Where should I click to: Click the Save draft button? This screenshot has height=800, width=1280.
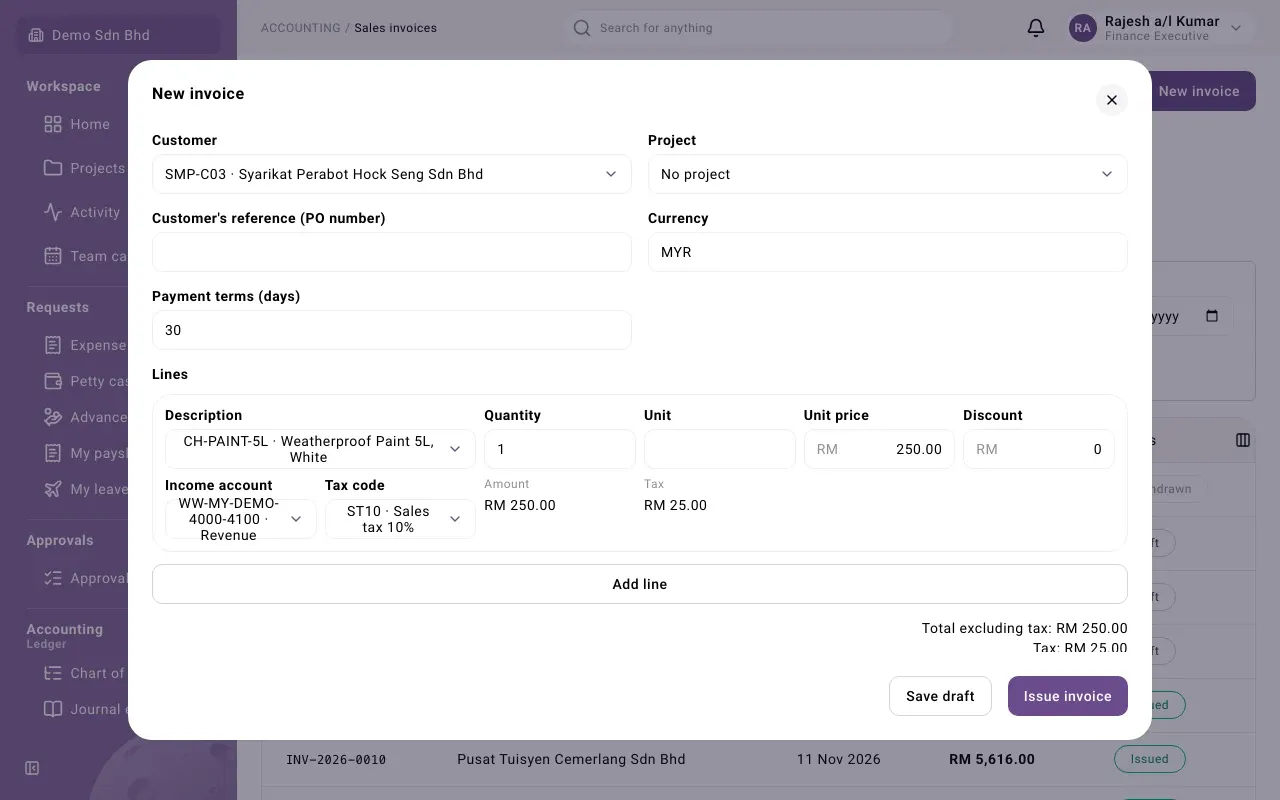click(940, 696)
